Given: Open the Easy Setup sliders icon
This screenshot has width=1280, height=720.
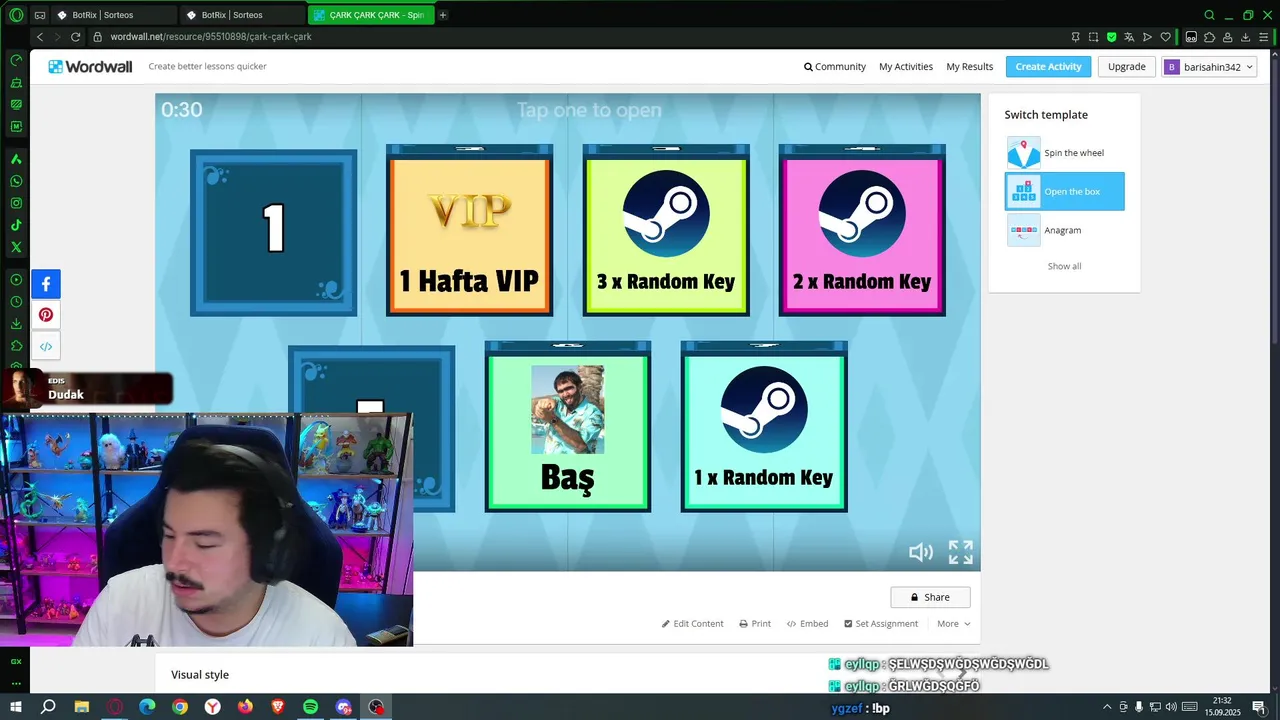Looking at the screenshot, I should click(1263, 37).
